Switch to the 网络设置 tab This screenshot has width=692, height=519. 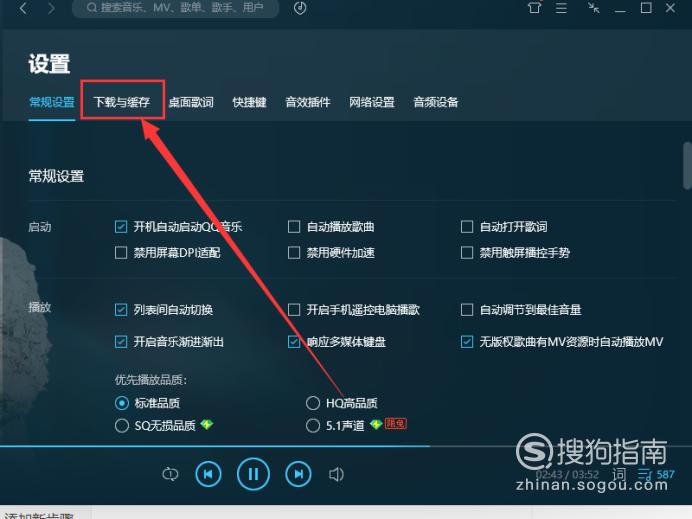pyautogui.click(x=372, y=102)
